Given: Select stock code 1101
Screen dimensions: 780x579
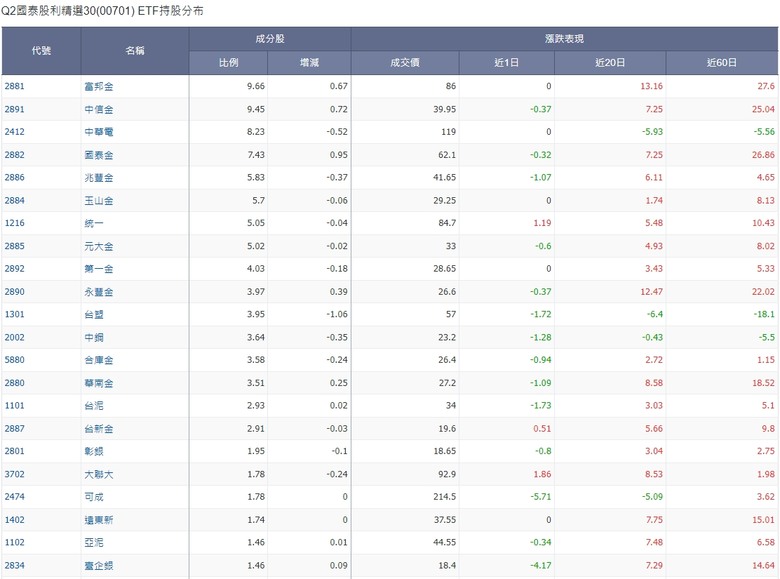Looking at the screenshot, I should coord(14,405).
